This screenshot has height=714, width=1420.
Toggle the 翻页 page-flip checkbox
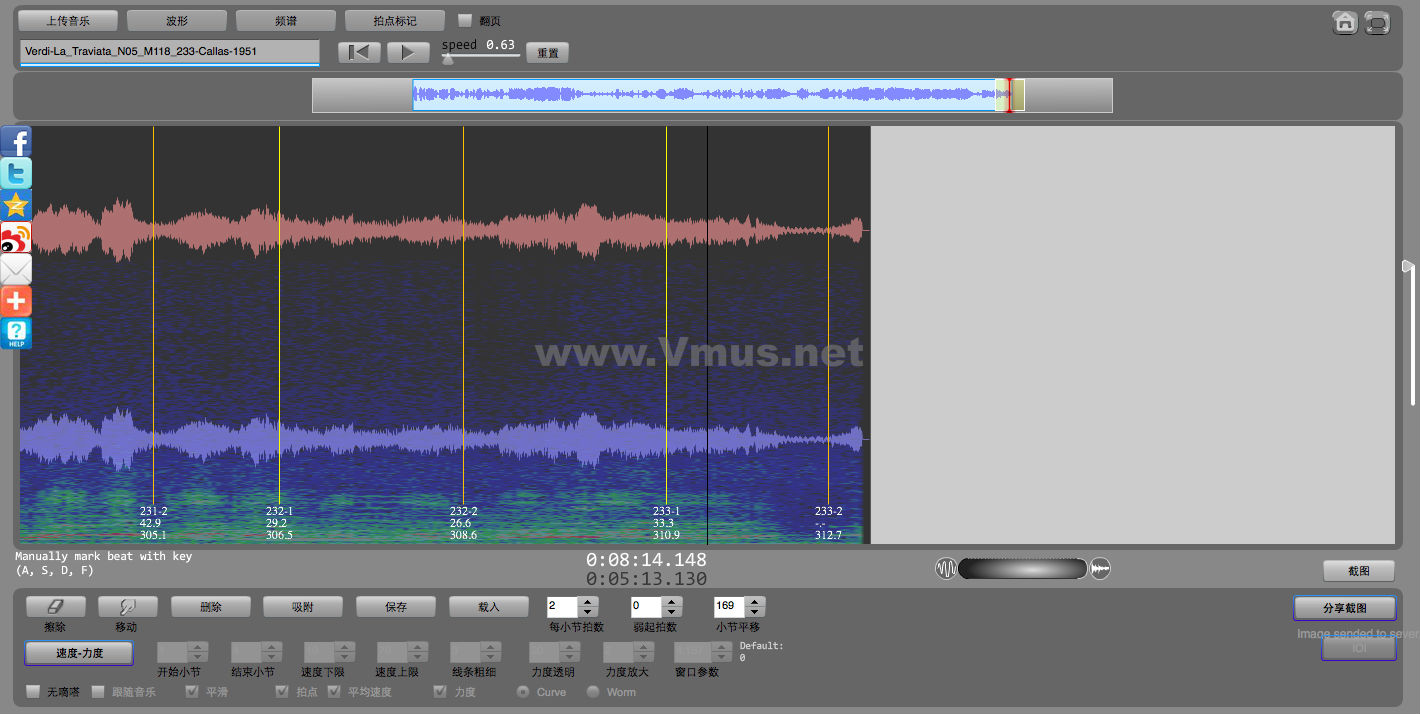tap(465, 20)
